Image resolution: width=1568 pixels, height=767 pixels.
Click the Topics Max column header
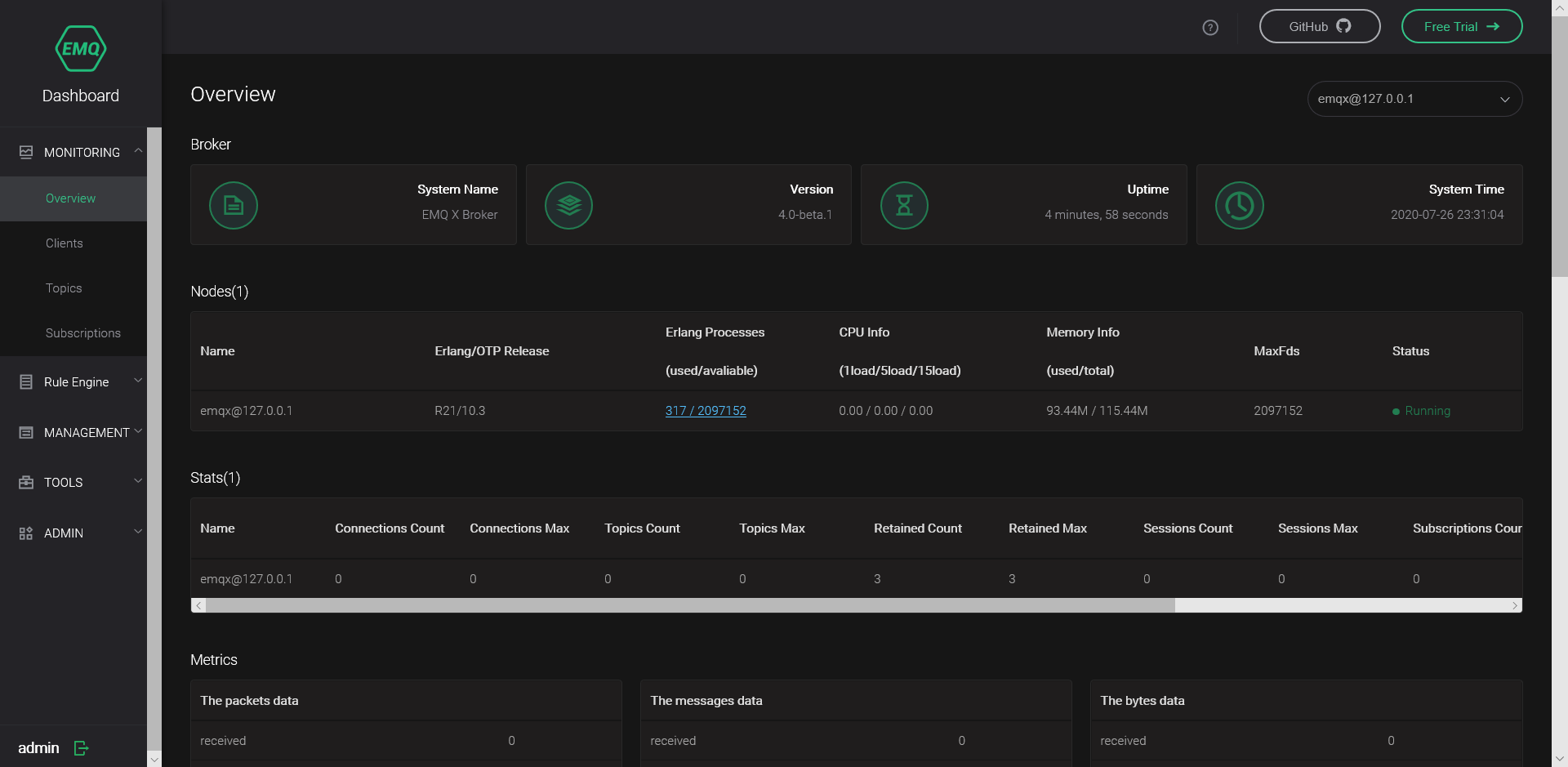[x=772, y=528]
